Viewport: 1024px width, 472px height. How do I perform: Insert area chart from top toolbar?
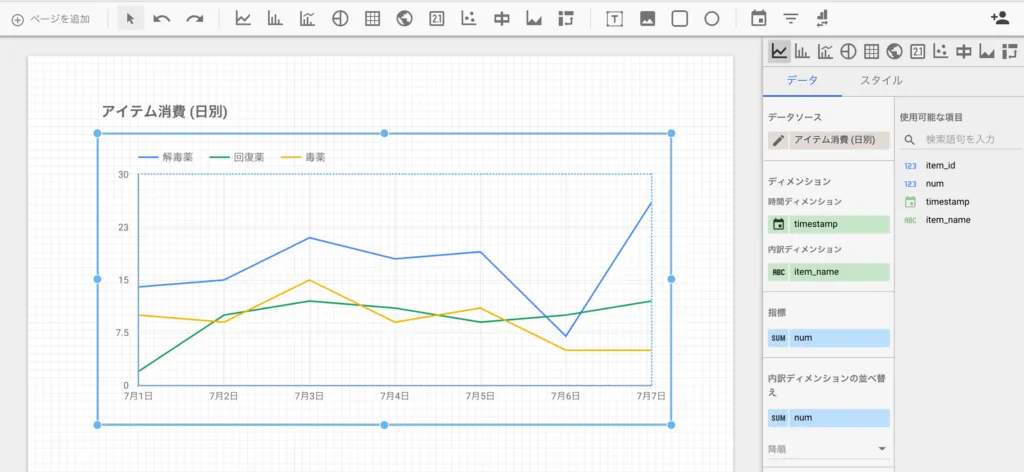(x=534, y=19)
